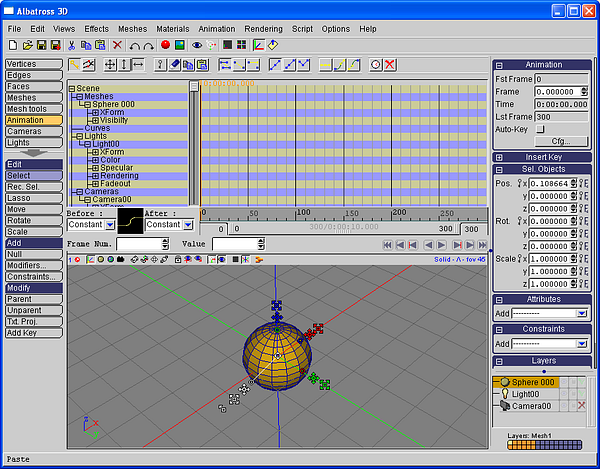Toggle the Auto-Key checkbox
The height and width of the screenshot is (469, 600).
pos(540,129)
